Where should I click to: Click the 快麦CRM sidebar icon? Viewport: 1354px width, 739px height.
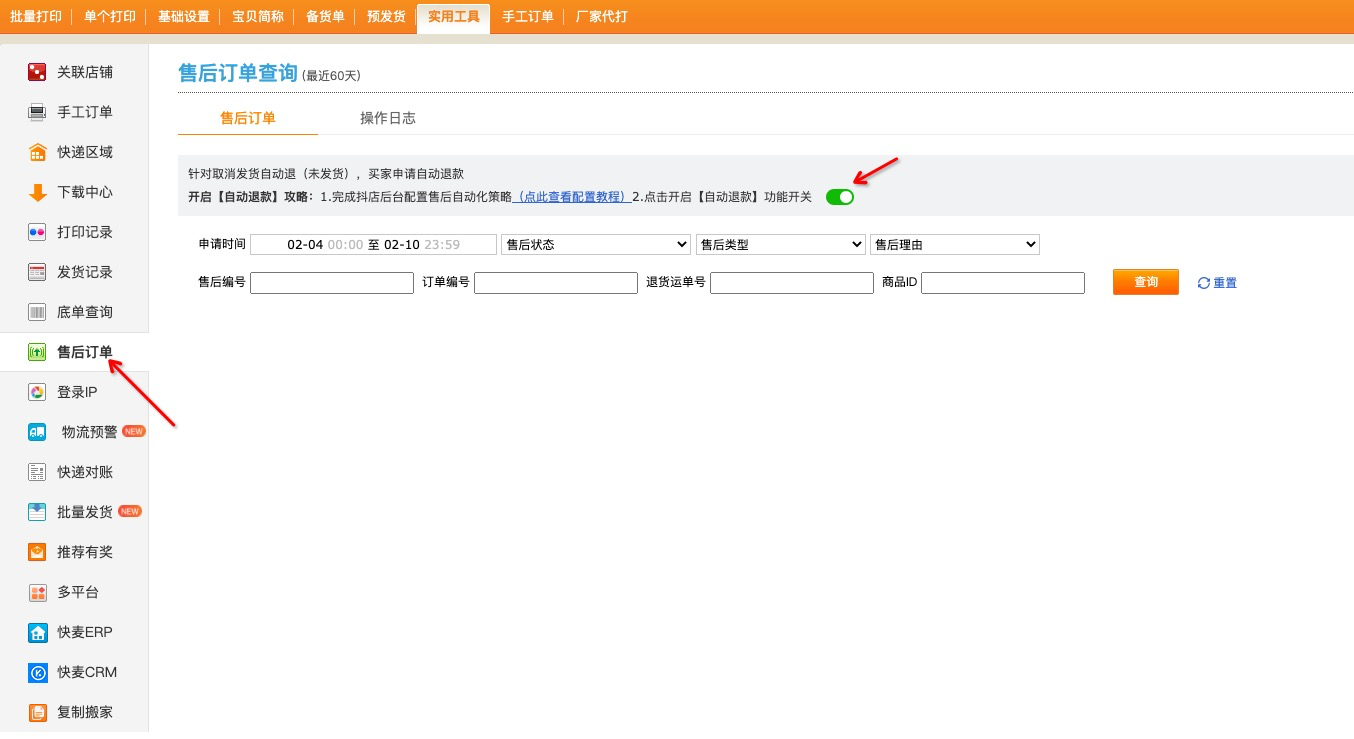tap(37, 672)
